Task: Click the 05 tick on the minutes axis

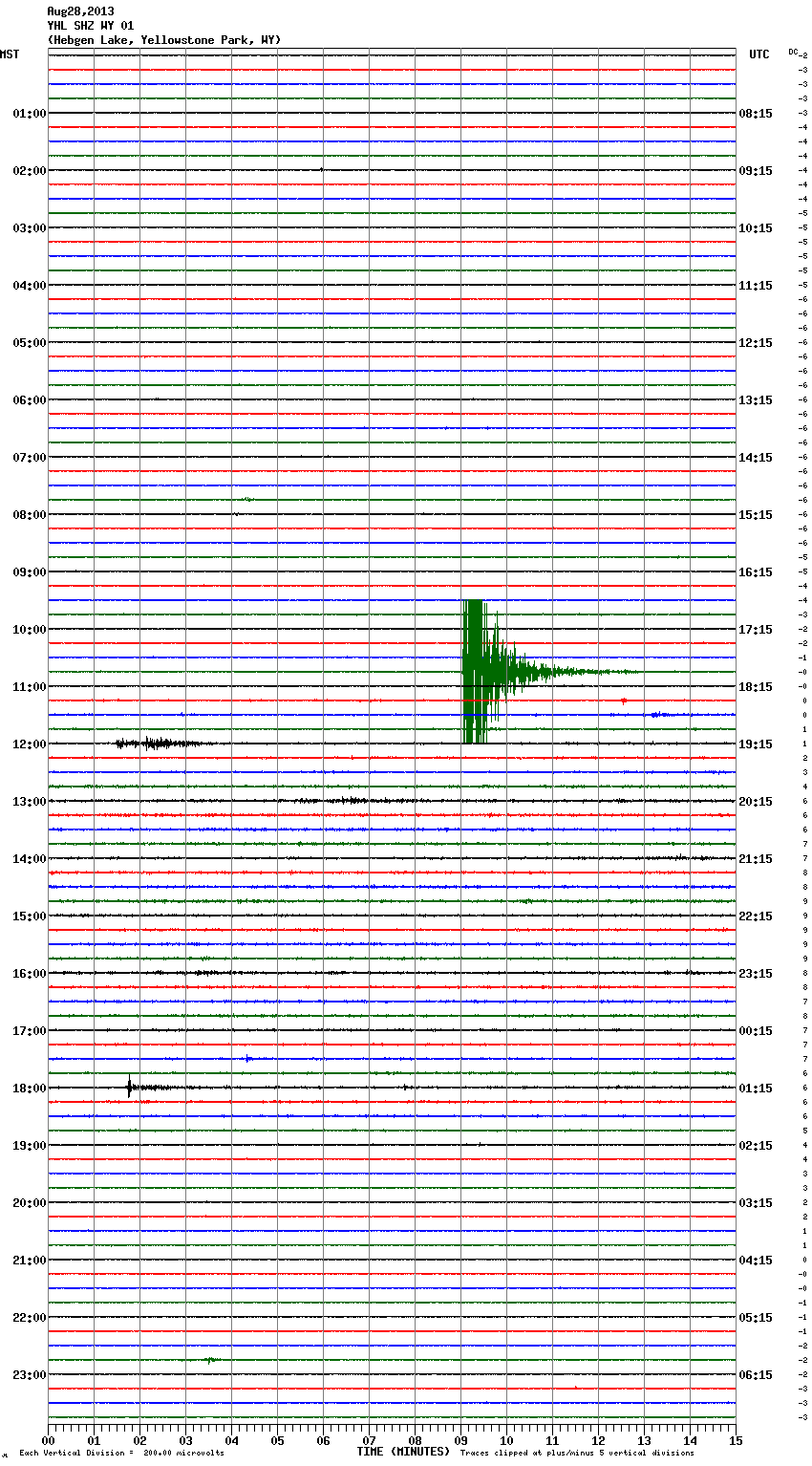Action: (x=277, y=1440)
